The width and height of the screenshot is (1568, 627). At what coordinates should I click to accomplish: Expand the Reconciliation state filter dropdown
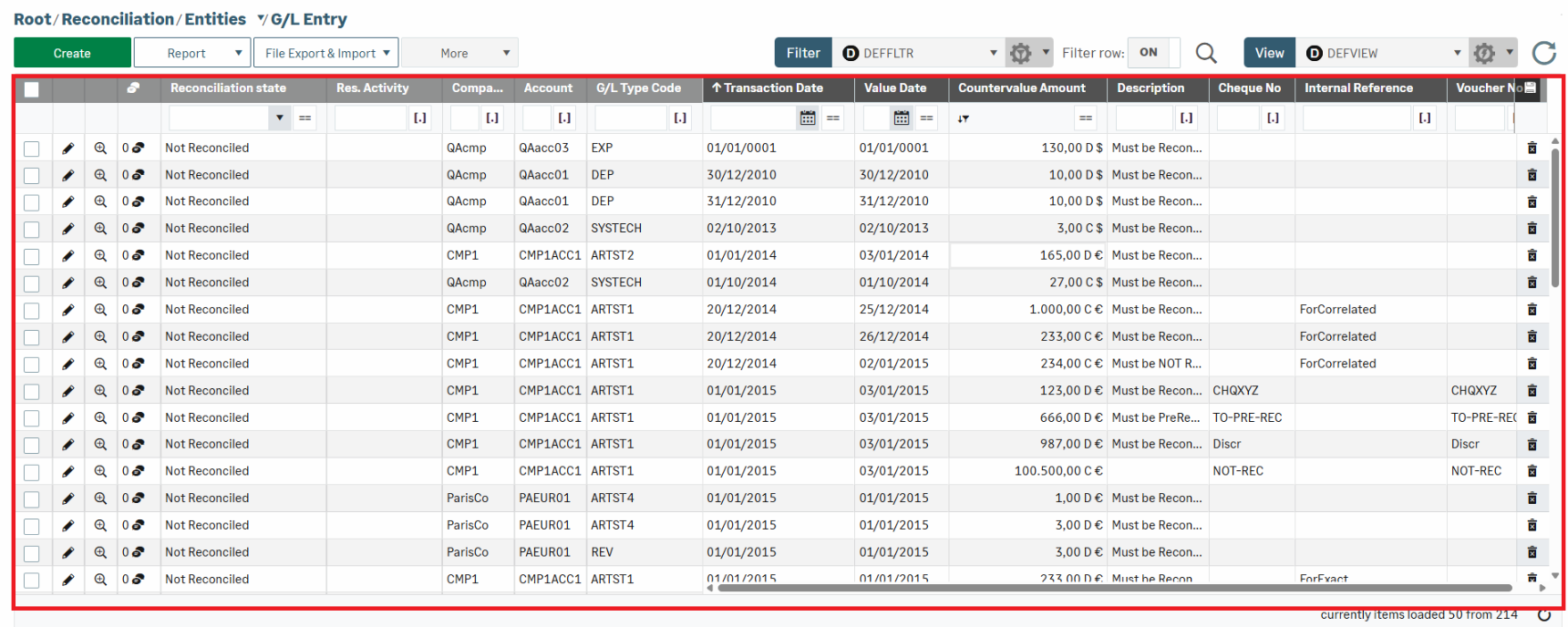click(279, 118)
